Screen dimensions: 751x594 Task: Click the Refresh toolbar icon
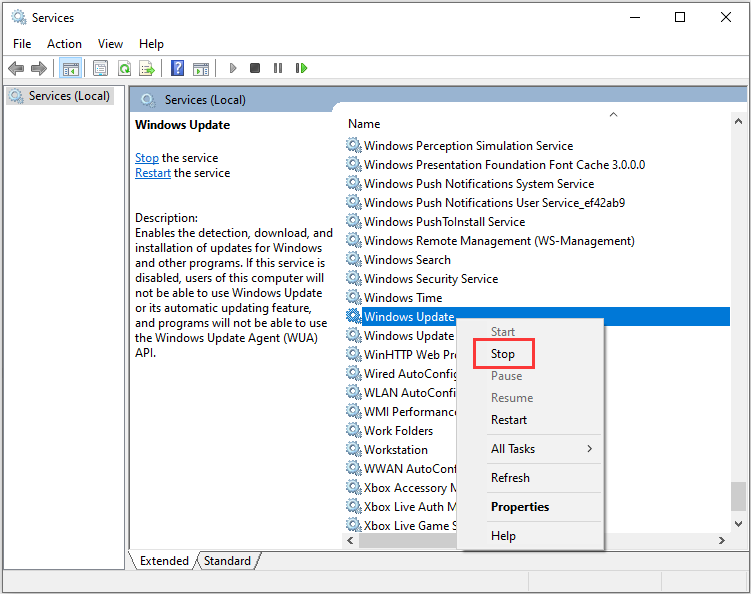pos(125,69)
